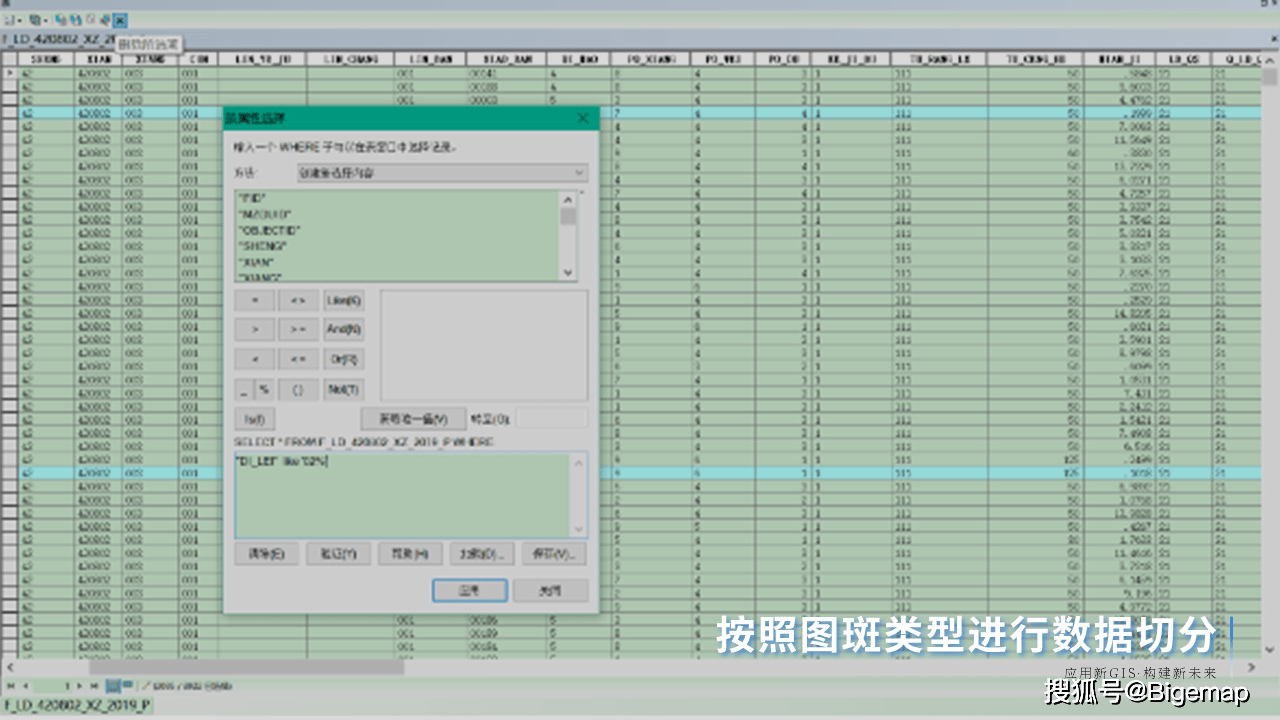
Task: Insert the underscore (_) wildcard
Action: tap(244, 389)
